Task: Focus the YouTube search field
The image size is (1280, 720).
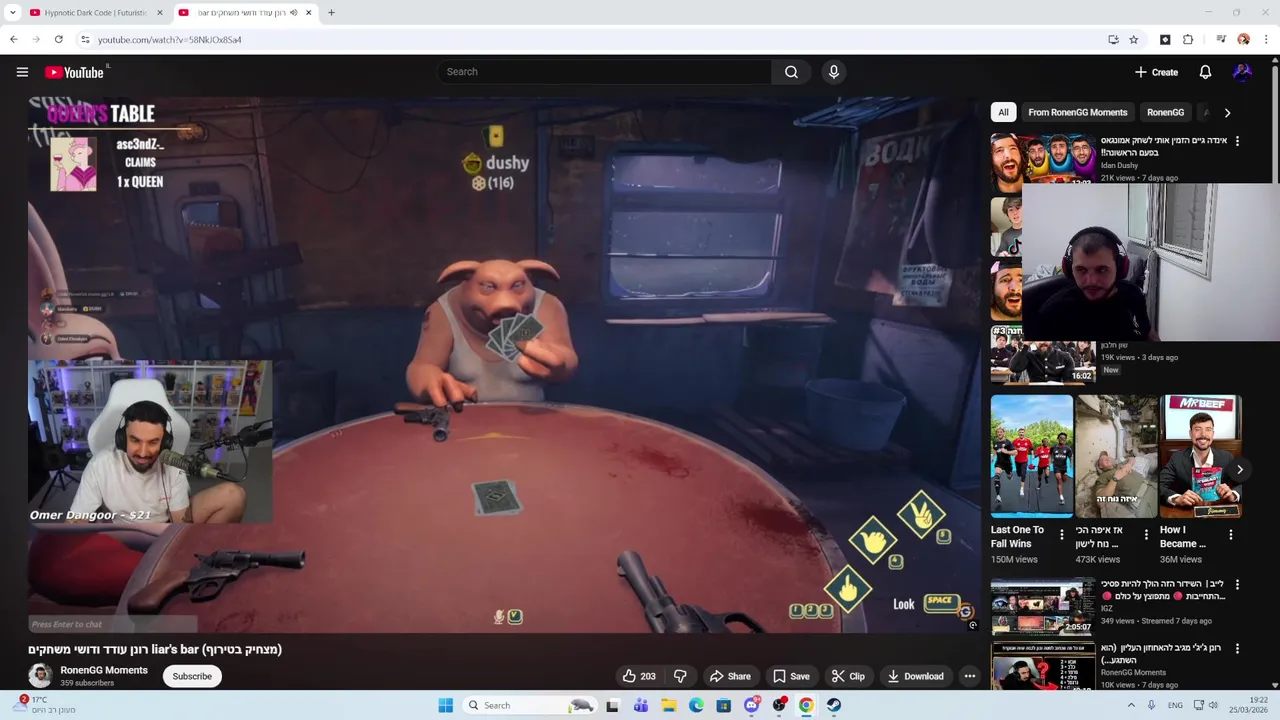Action: [604, 72]
